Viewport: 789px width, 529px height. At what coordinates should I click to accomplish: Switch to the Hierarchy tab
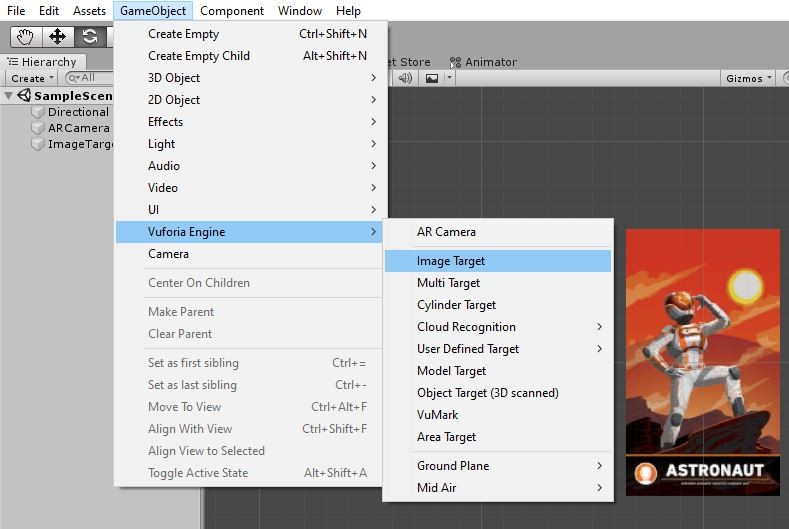(x=42, y=62)
